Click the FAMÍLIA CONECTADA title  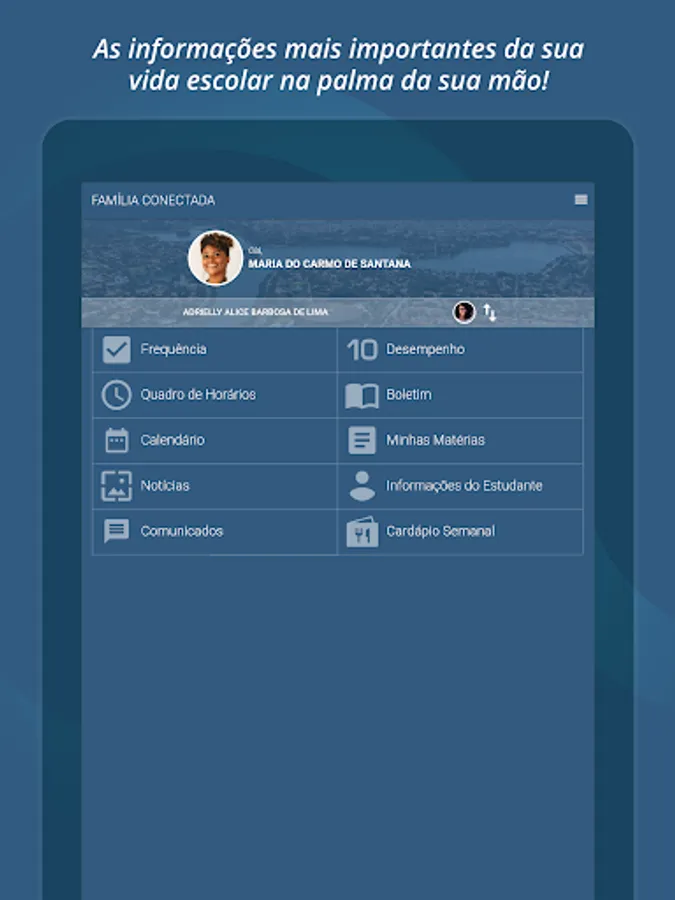coord(153,200)
